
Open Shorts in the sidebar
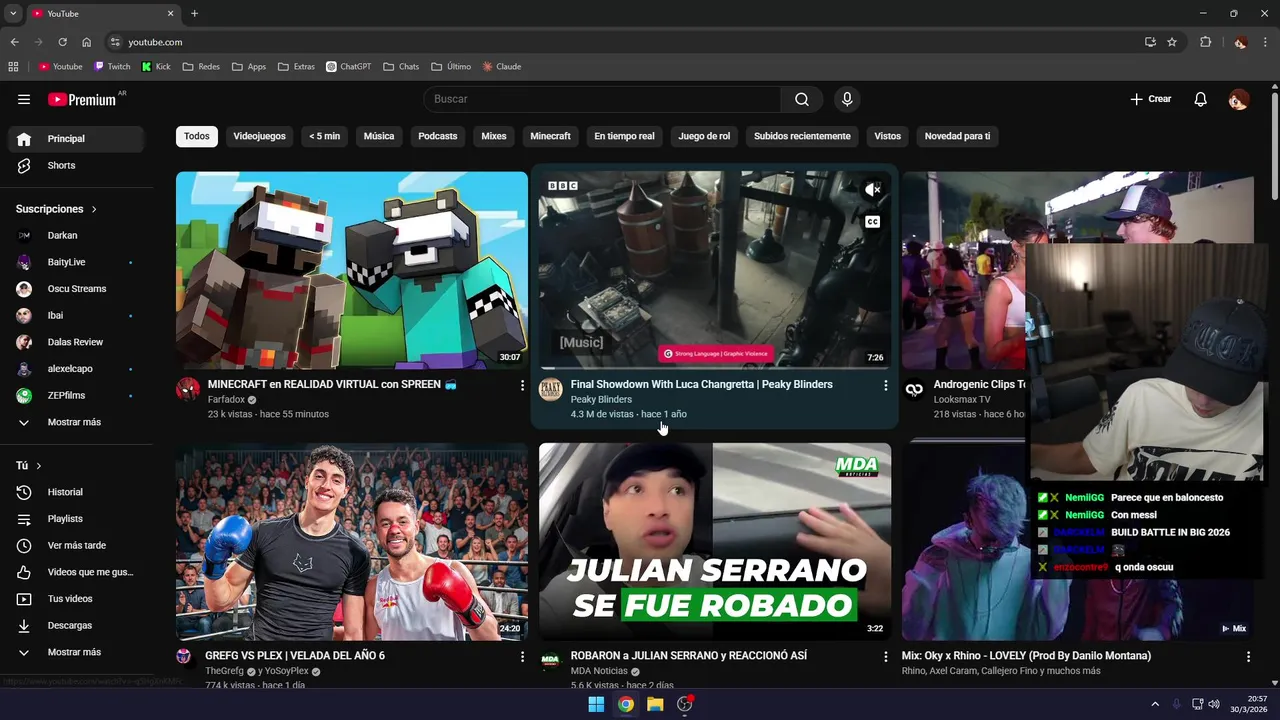76,166
